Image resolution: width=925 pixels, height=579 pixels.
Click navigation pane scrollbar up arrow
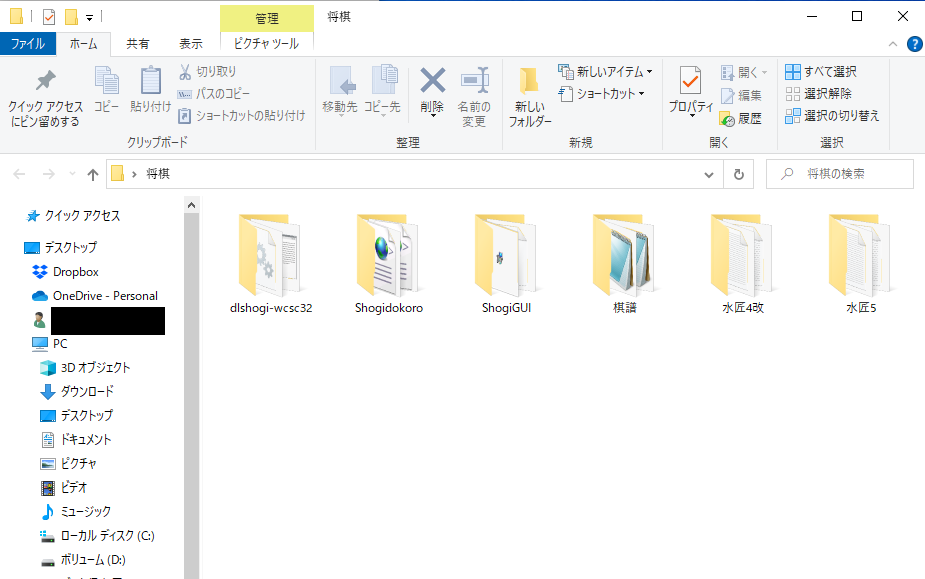coord(191,205)
